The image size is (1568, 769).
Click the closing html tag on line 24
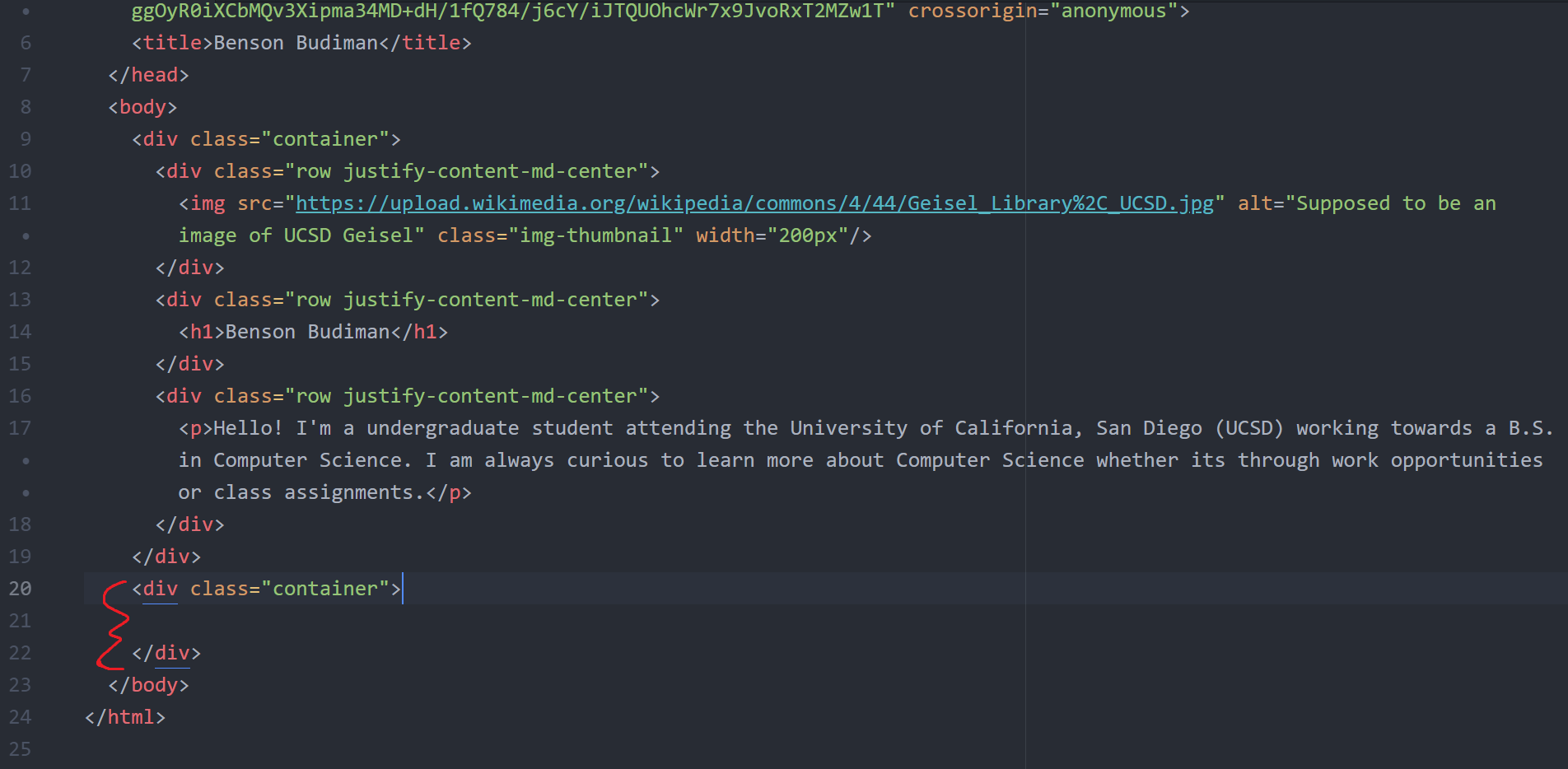pyautogui.click(x=125, y=717)
